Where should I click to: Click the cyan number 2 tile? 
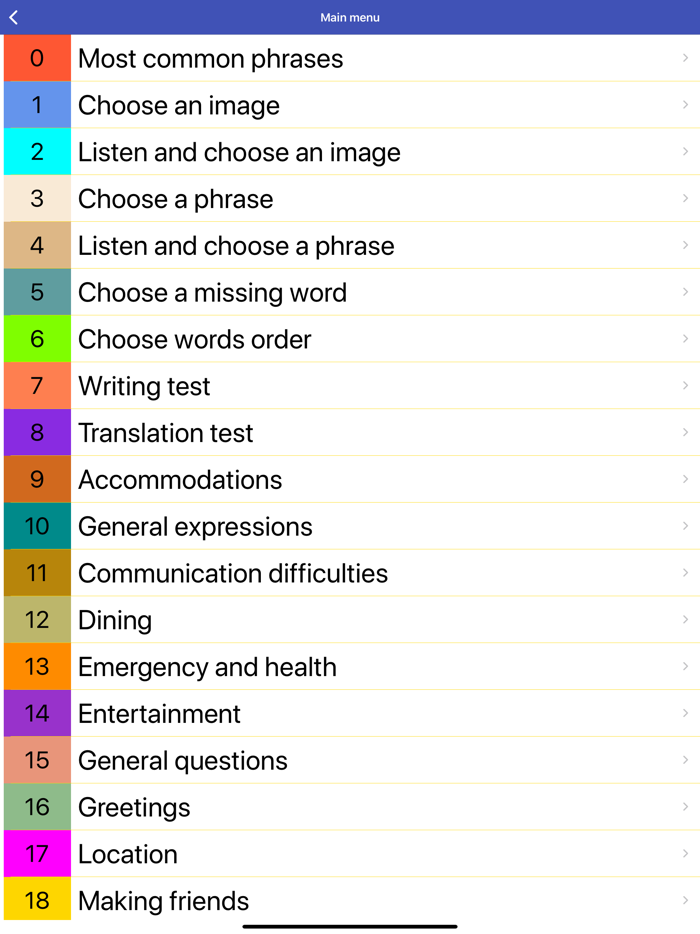click(37, 152)
